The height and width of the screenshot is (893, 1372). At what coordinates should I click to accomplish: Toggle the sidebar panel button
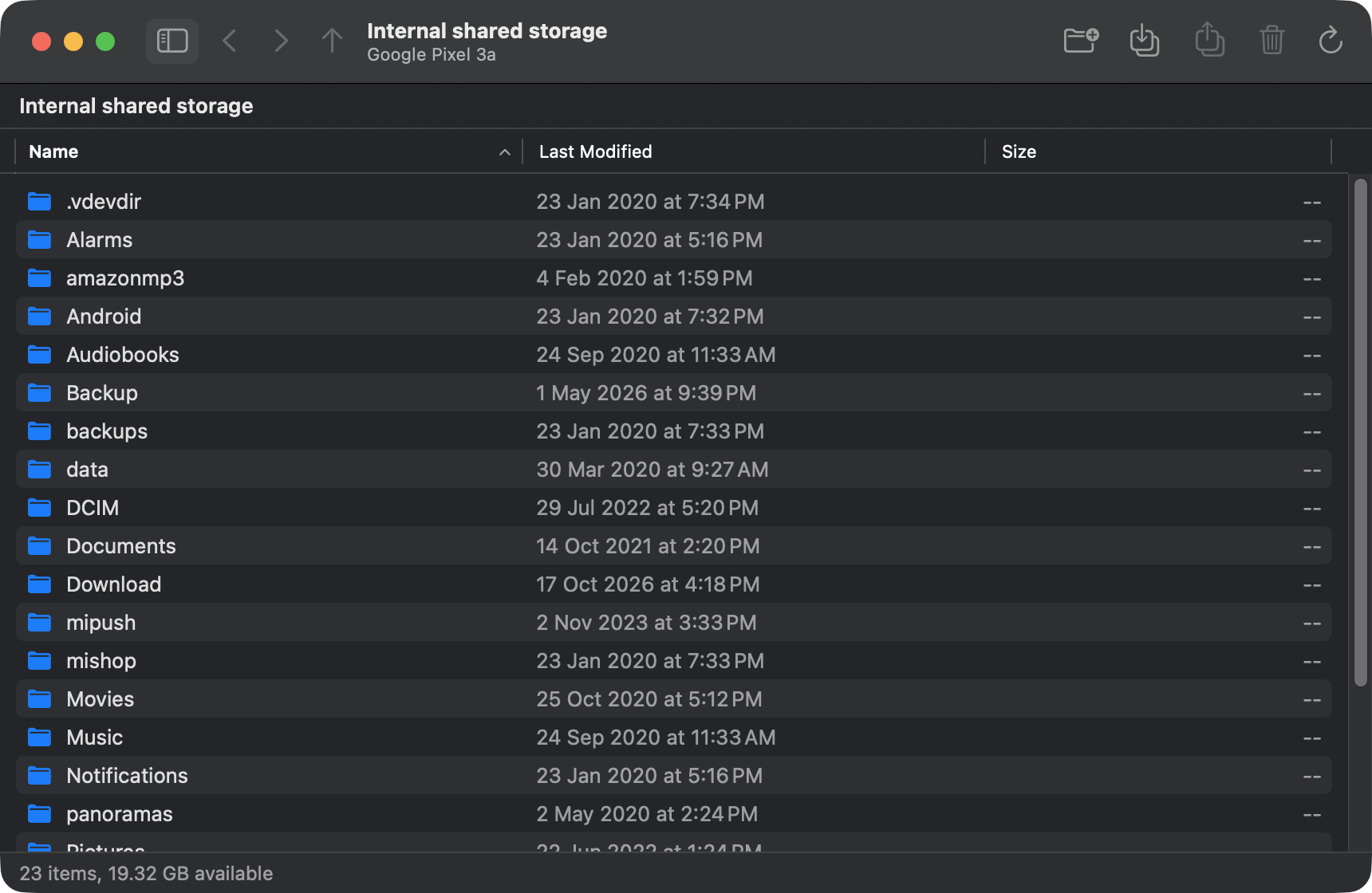coord(172,41)
